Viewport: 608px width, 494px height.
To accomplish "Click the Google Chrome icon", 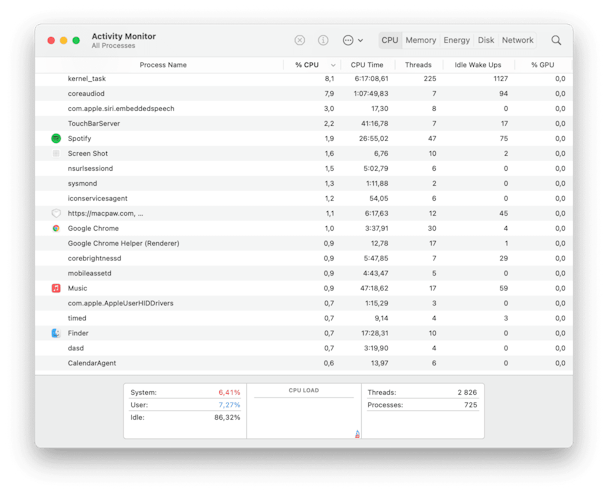I will point(56,228).
